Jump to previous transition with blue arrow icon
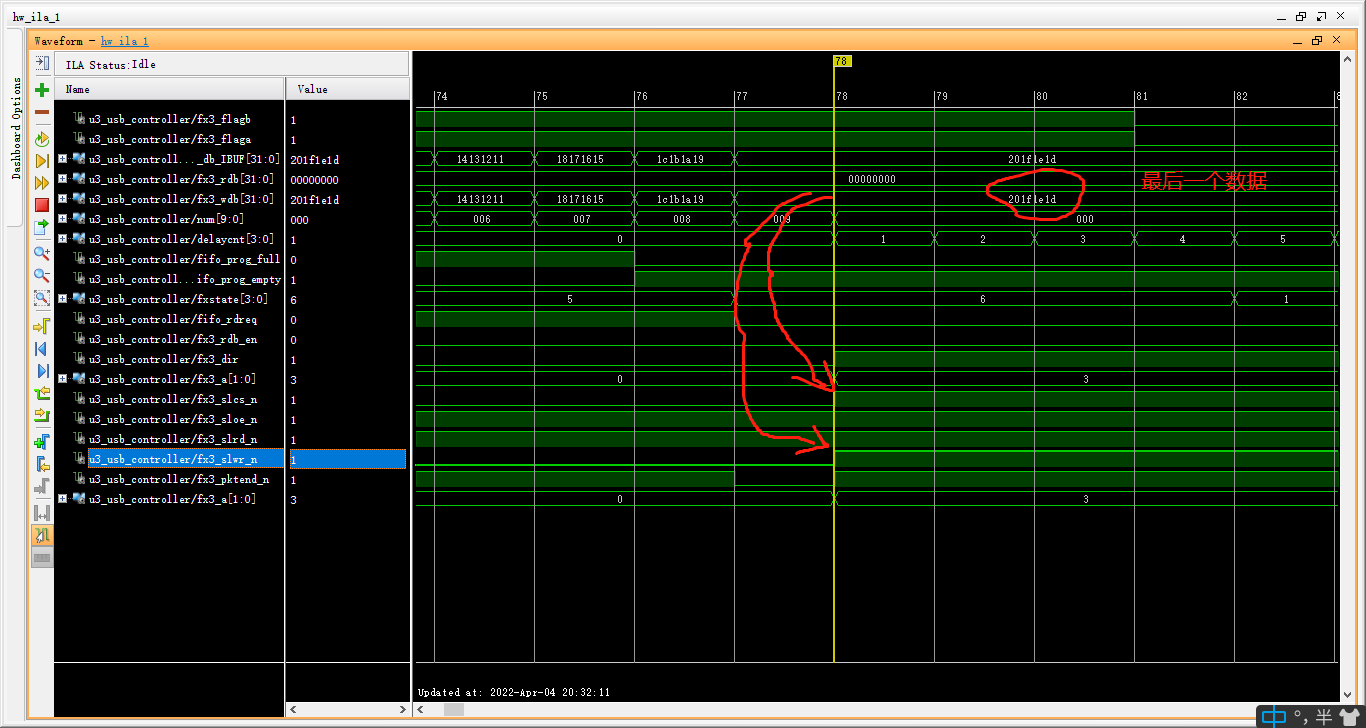 coord(42,348)
